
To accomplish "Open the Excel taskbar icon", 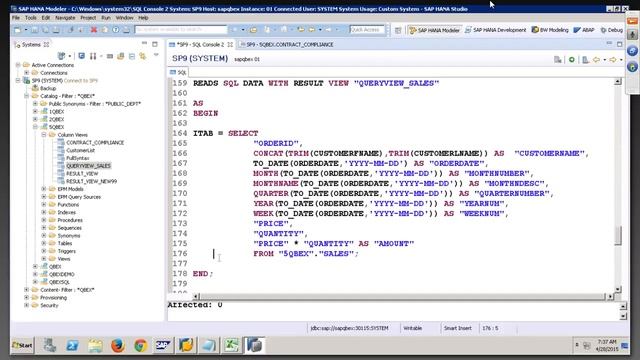I will (231, 345).
